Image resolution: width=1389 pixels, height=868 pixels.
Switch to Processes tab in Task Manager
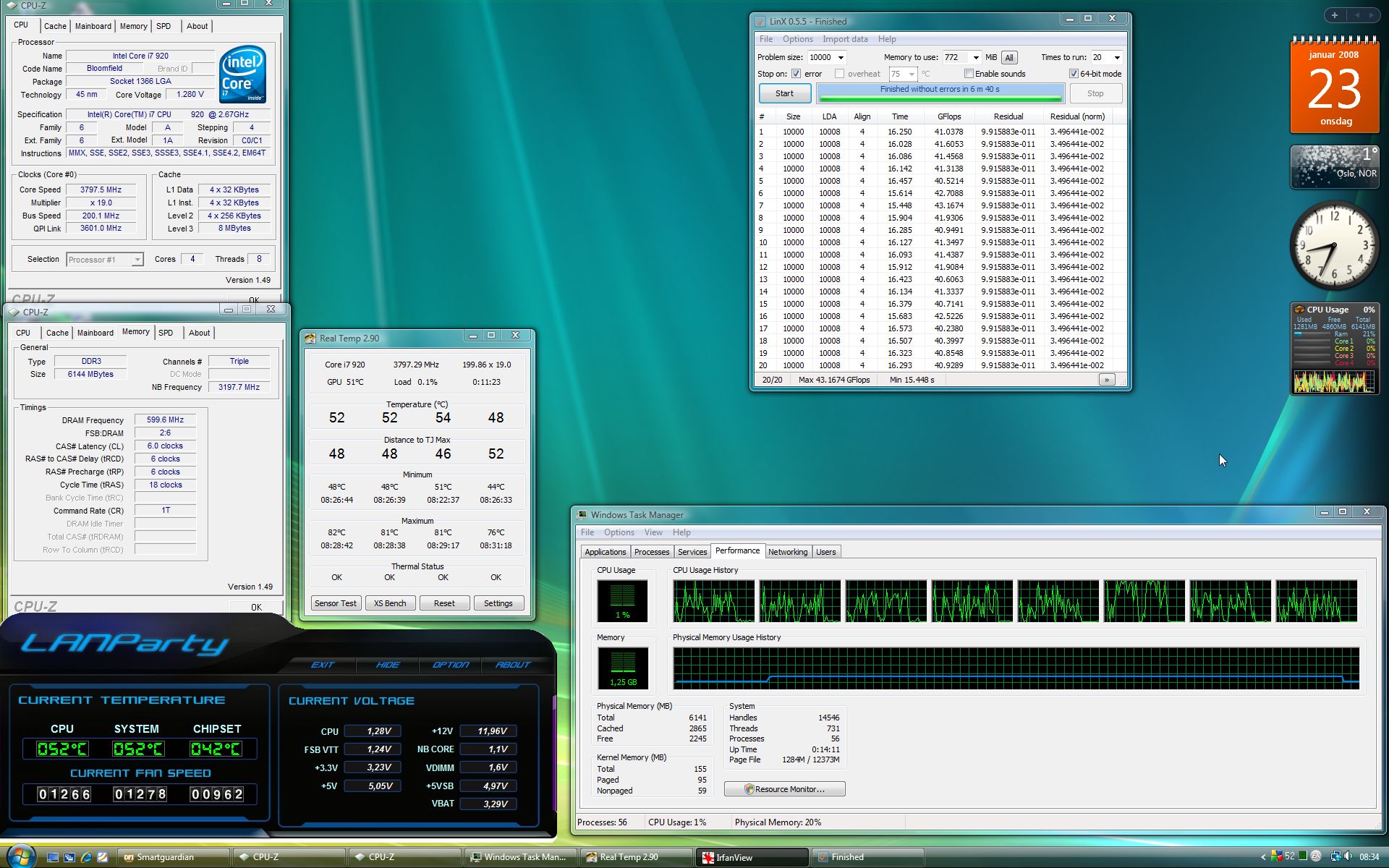[652, 552]
